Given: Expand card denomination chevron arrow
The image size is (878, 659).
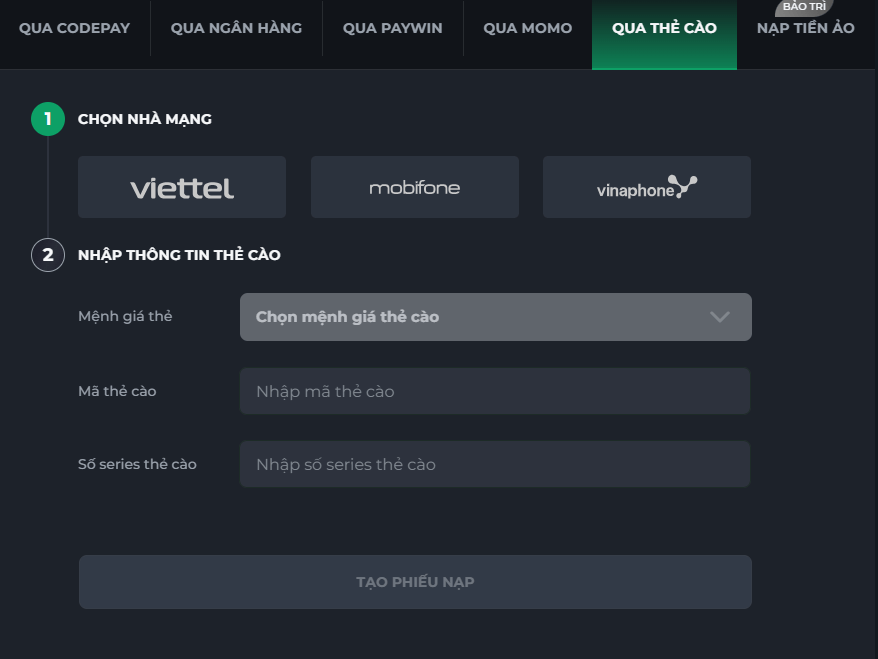Looking at the screenshot, I should tap(720, 317).
